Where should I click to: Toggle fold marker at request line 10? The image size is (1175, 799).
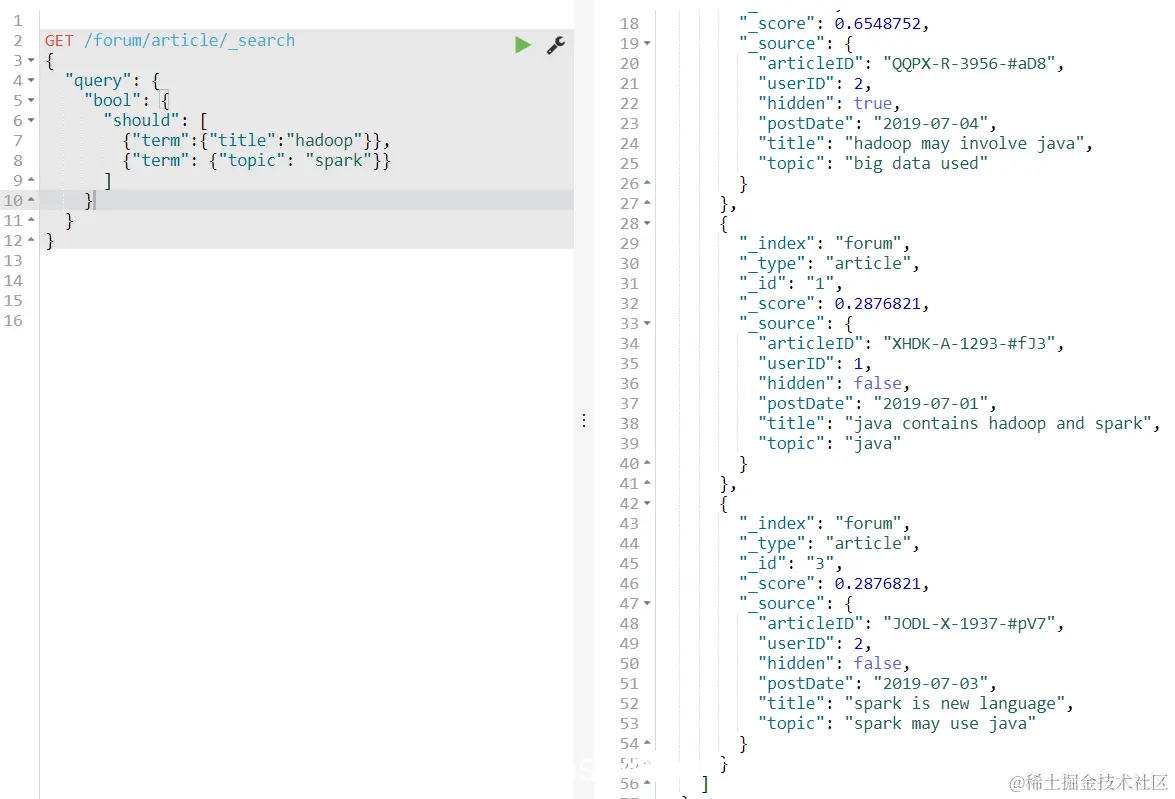coord(31,200)
